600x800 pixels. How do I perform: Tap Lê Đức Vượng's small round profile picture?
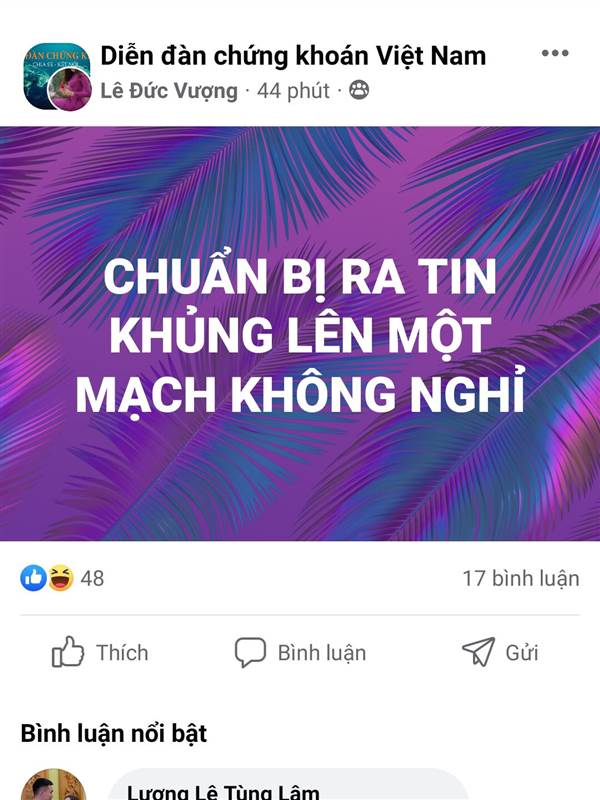point(69,89)
